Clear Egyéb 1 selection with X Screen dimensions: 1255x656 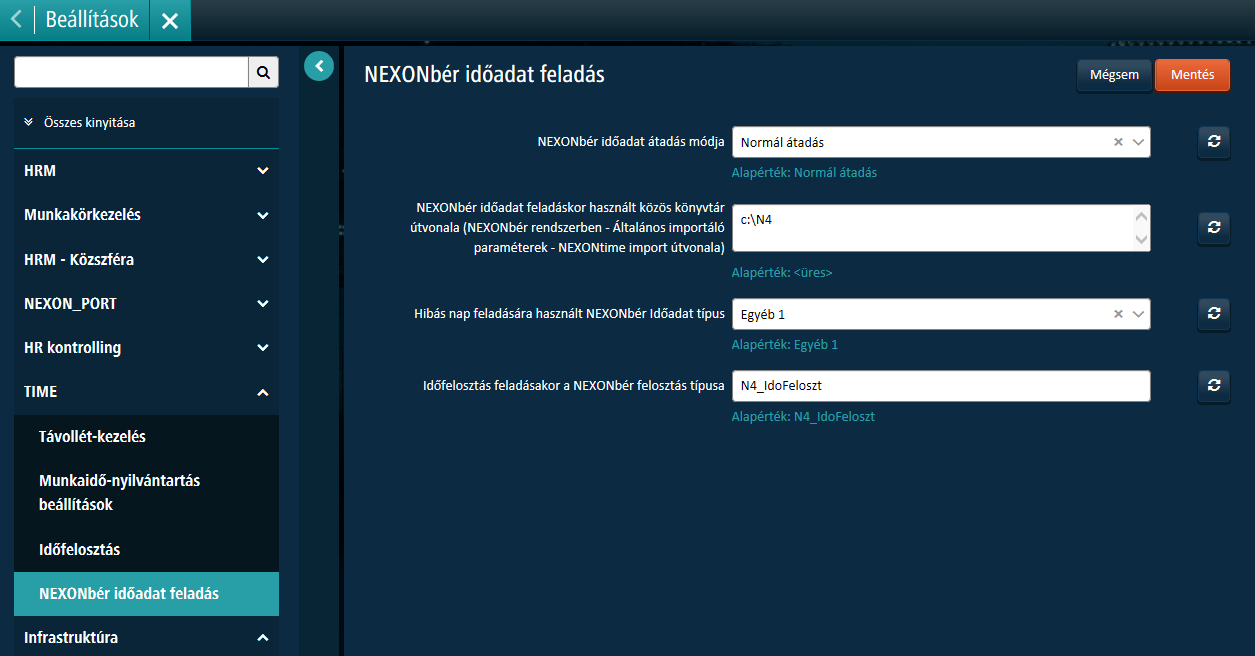click(1118, 314)
